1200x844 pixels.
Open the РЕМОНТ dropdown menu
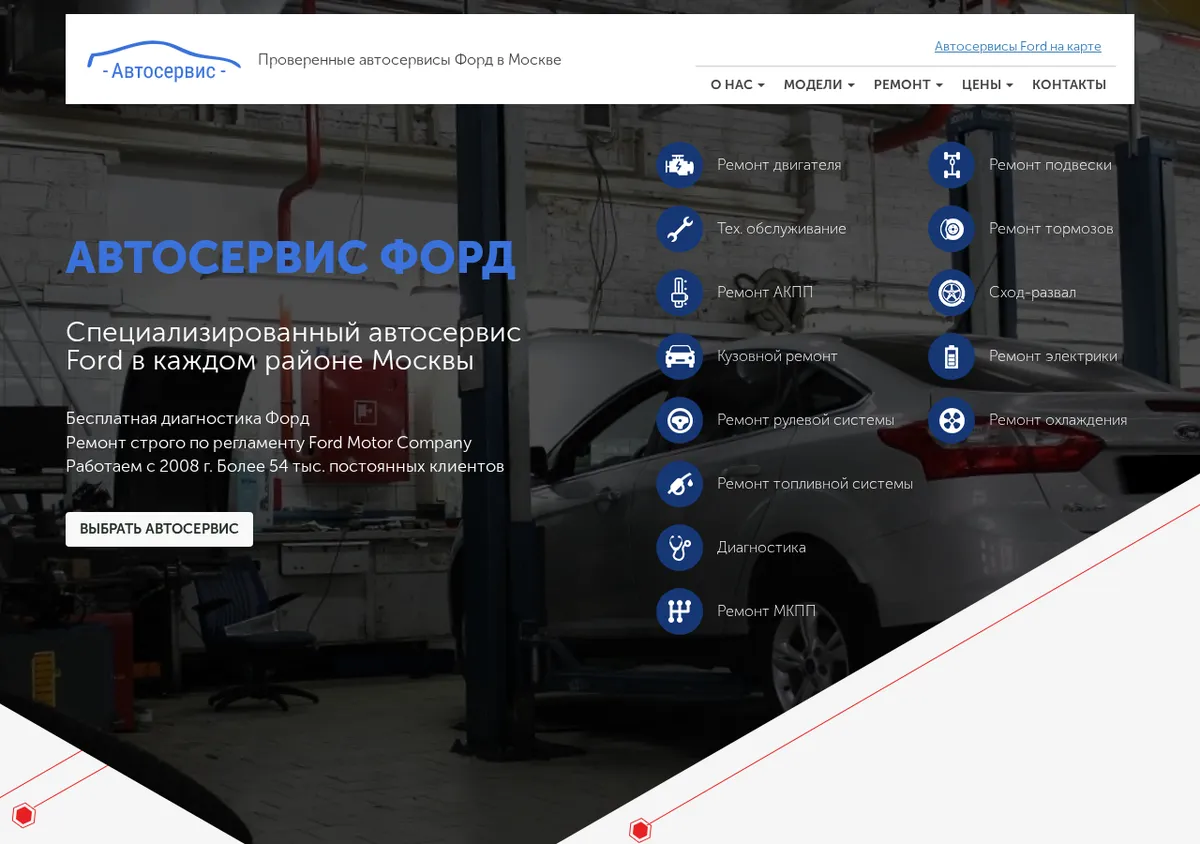(x=908, y=85)
